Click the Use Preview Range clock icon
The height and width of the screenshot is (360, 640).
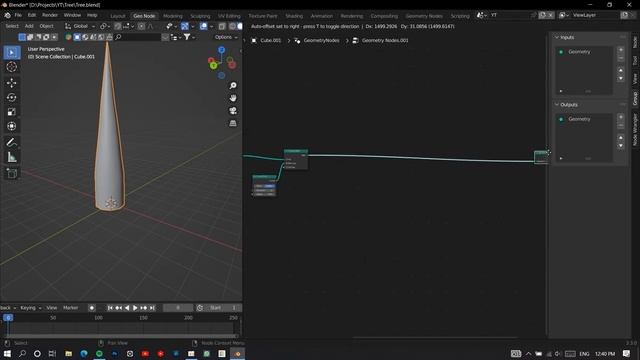tap(200, 308)
